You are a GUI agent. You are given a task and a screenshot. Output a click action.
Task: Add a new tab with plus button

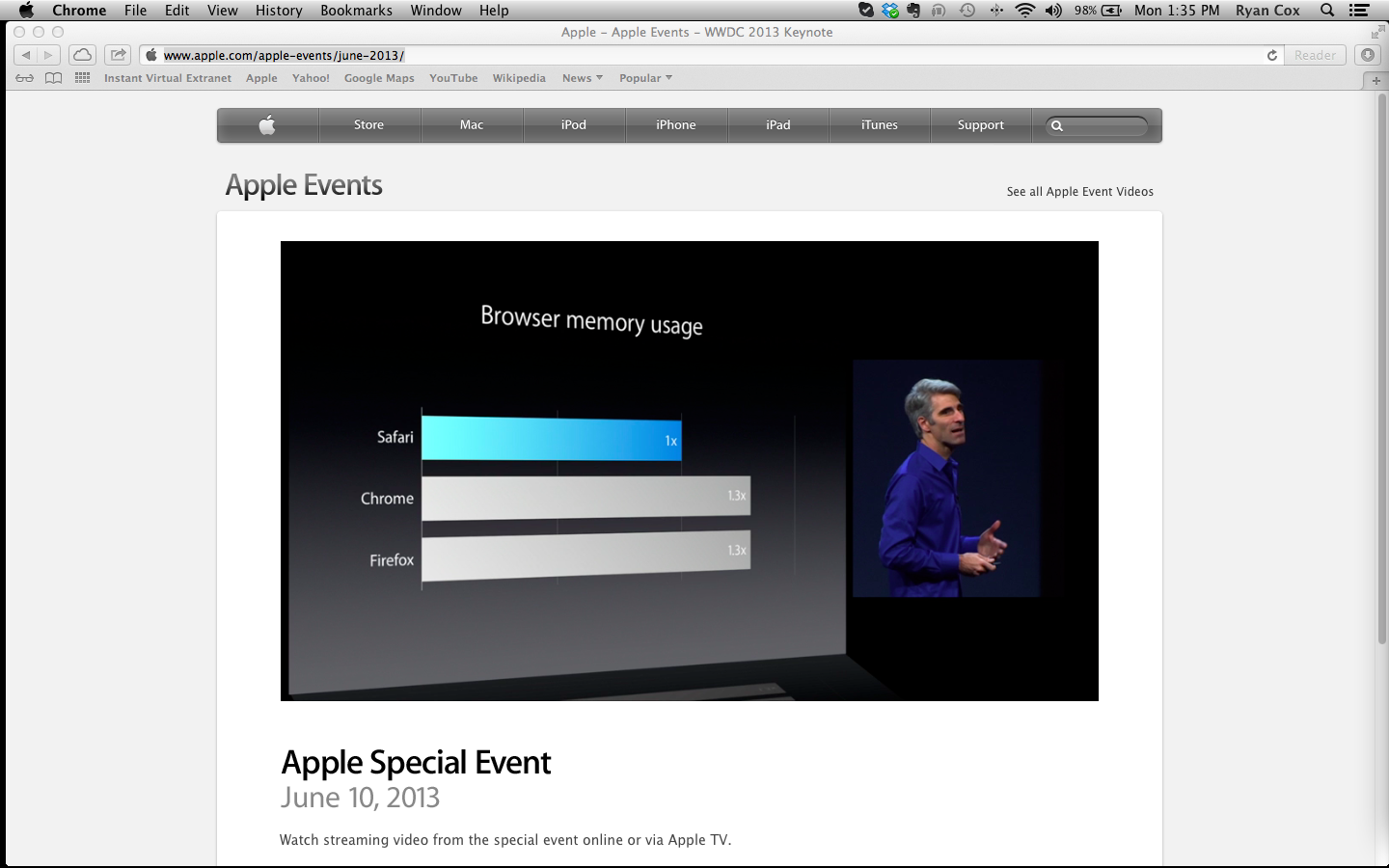(1376, 80)
